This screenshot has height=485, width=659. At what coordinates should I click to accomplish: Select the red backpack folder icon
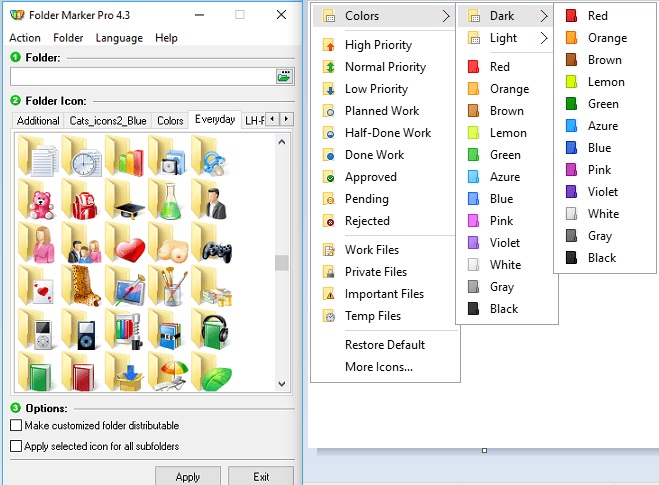pos(82,200)
